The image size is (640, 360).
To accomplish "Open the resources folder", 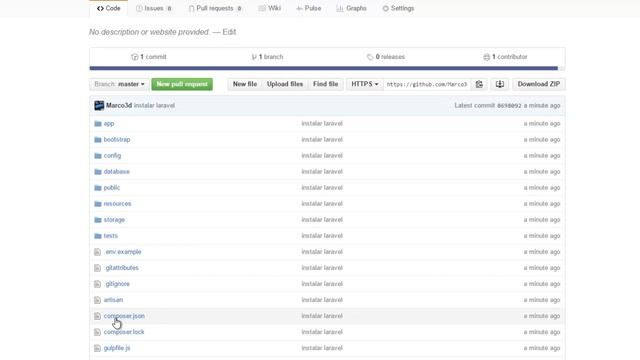I will pyautogui.click(x=117, y=204).
